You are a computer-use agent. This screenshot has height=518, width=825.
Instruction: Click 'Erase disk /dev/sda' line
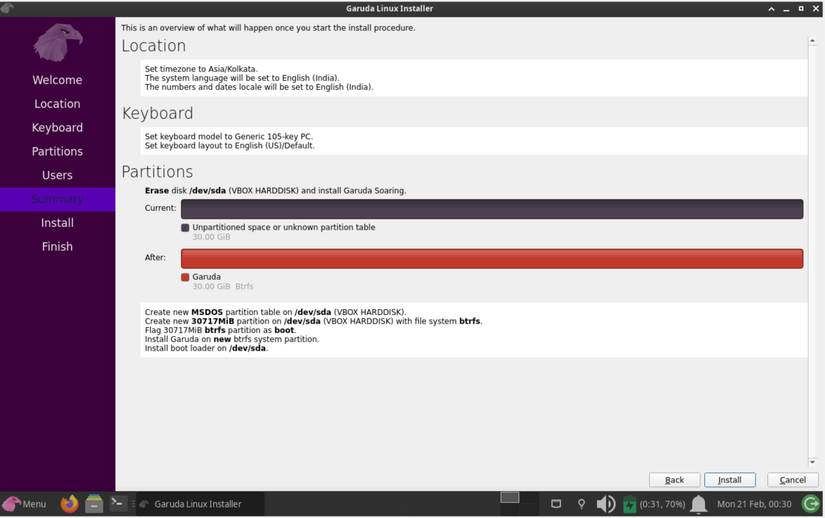click(x=275, y=190)
